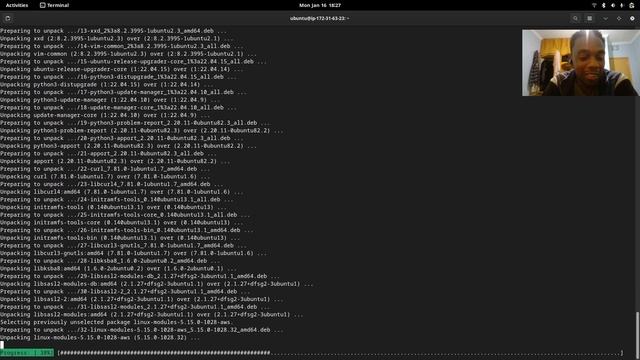Click the Bluetooth status icon
Viewport: 640px width, 360px height.
pos(603,5)
